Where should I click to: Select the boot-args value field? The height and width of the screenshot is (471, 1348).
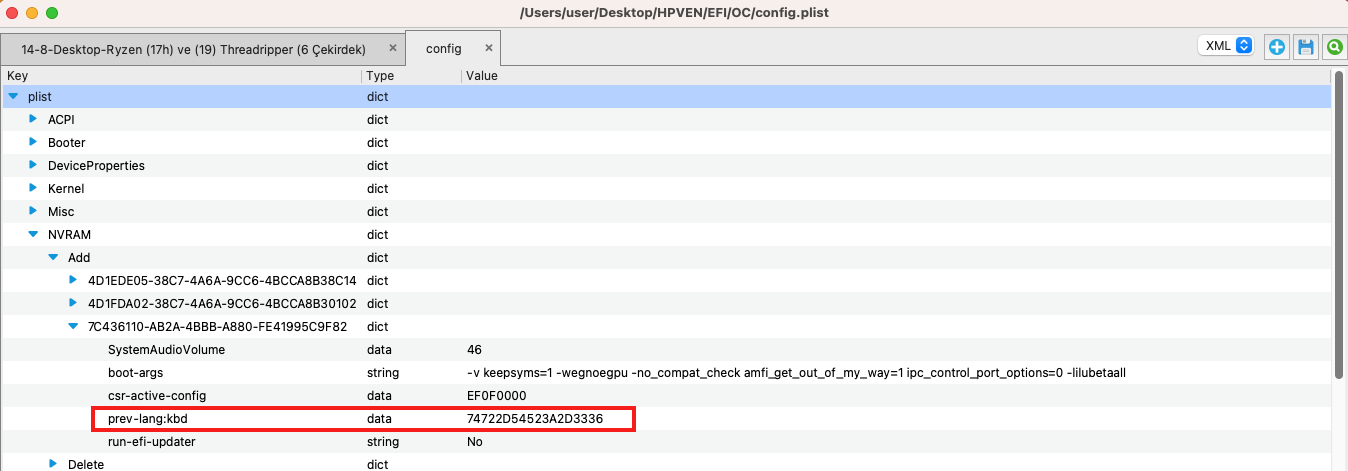coord(795,373)
